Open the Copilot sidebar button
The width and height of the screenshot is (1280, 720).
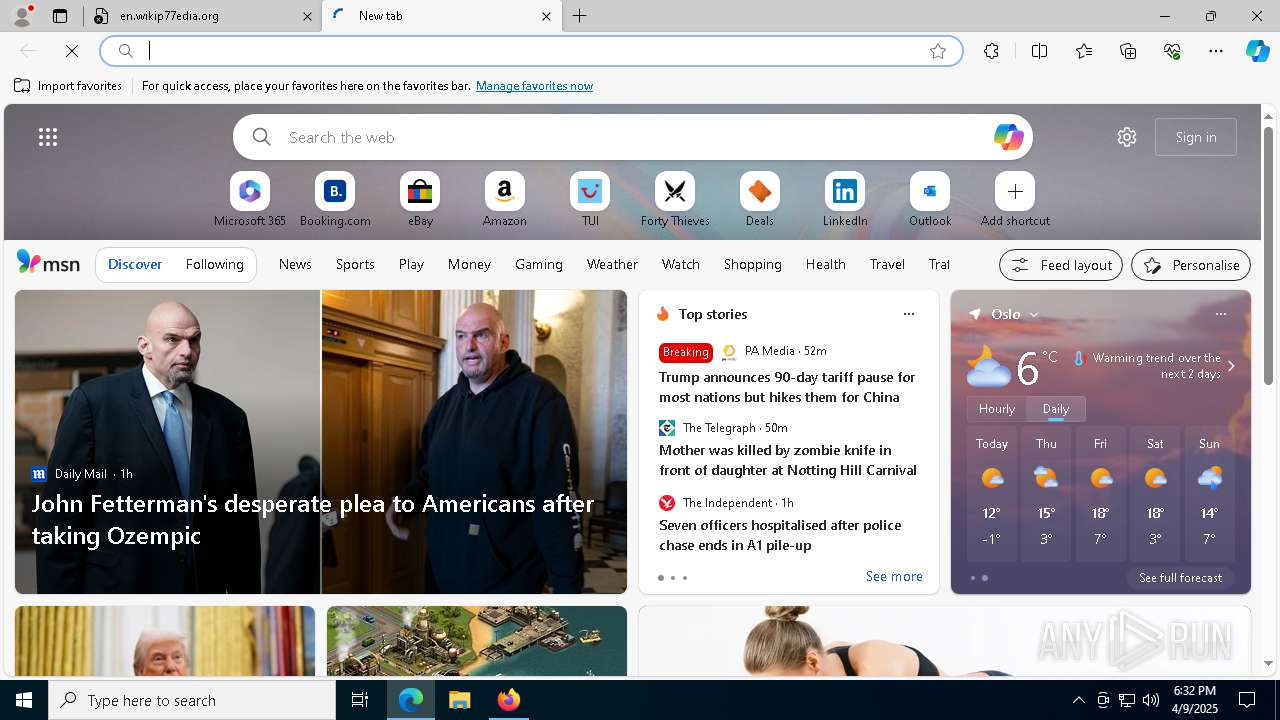[1258, 51]
